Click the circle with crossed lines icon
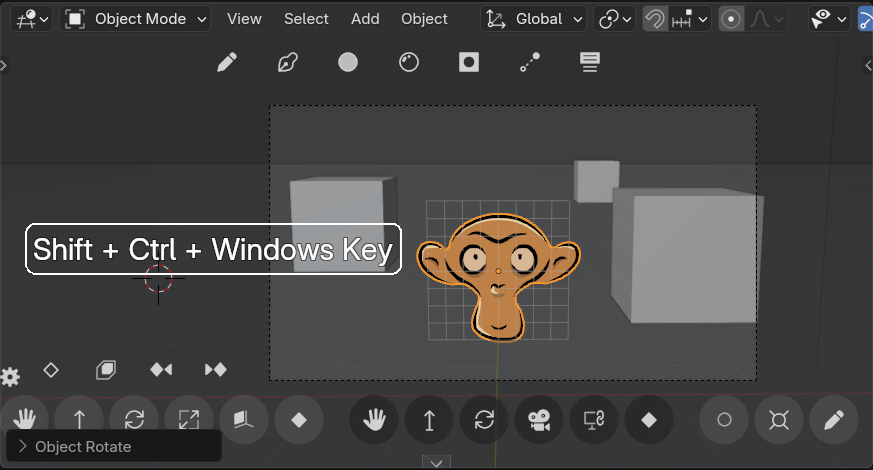873x470 pixels. pyautogui.click(x=778, y=419)
